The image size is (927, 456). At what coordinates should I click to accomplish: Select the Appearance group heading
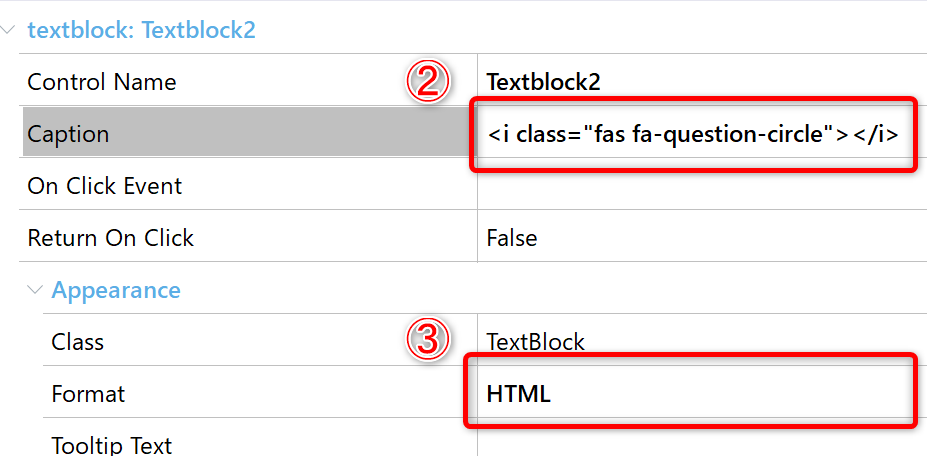click(116, 290)
